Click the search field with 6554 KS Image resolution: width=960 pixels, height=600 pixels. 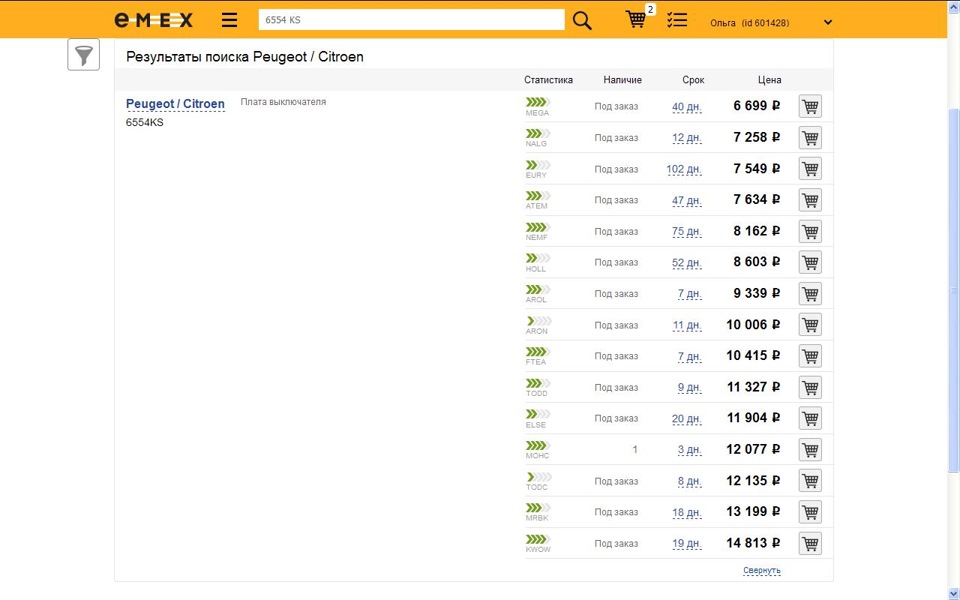(x=411, y=20)
